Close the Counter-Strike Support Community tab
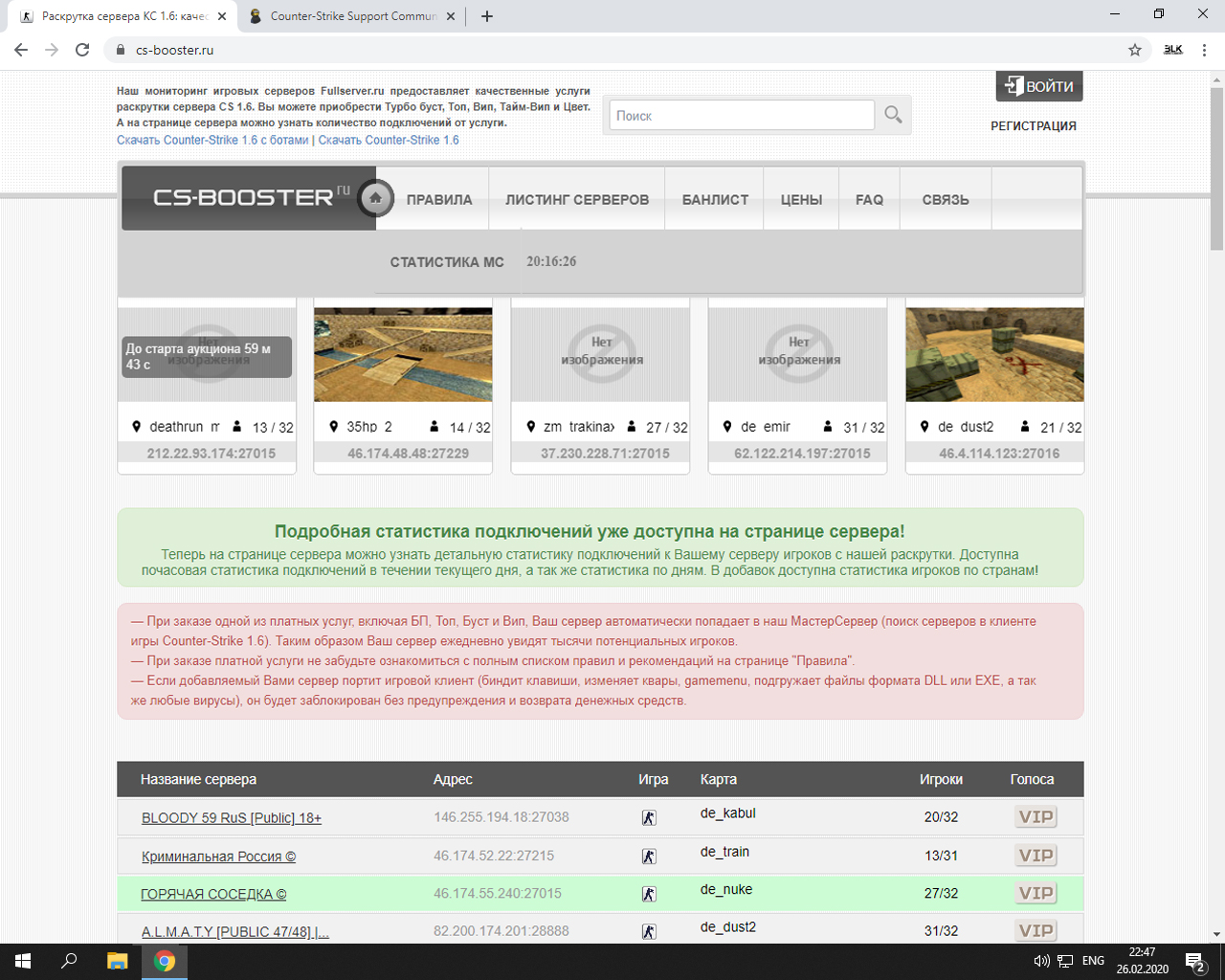 coord(453,16)
